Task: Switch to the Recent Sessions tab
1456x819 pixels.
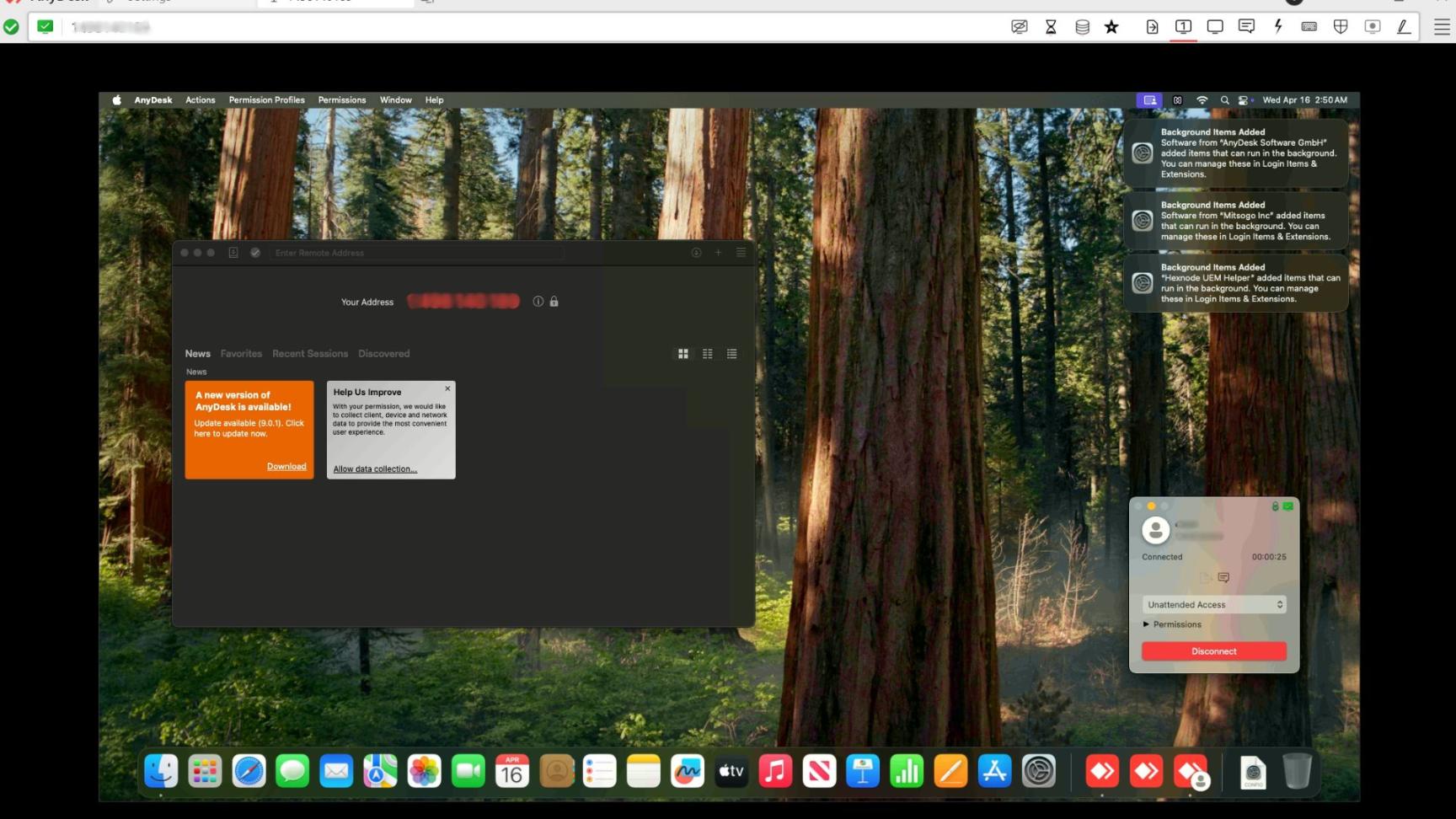Action: pos(310,354)
